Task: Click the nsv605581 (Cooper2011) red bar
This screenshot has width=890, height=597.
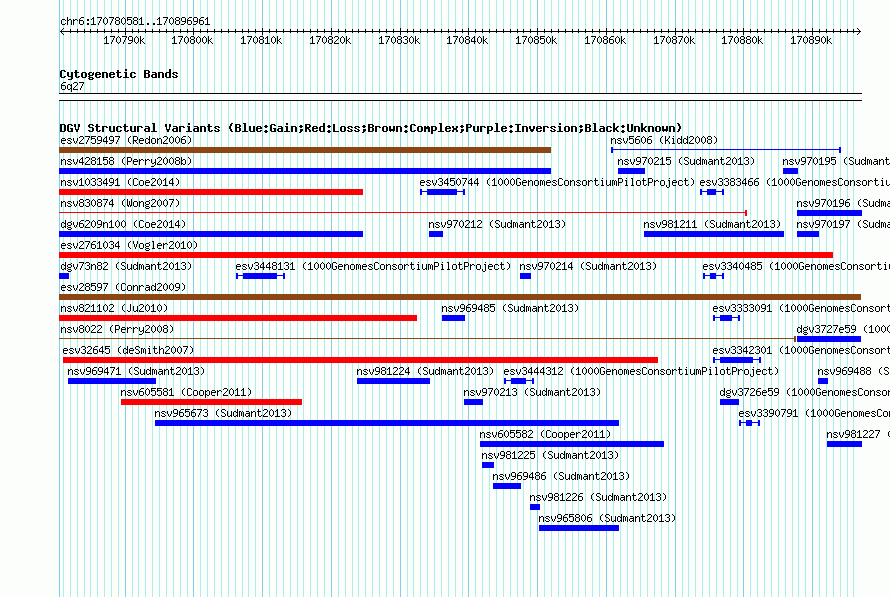Action: 211,402
